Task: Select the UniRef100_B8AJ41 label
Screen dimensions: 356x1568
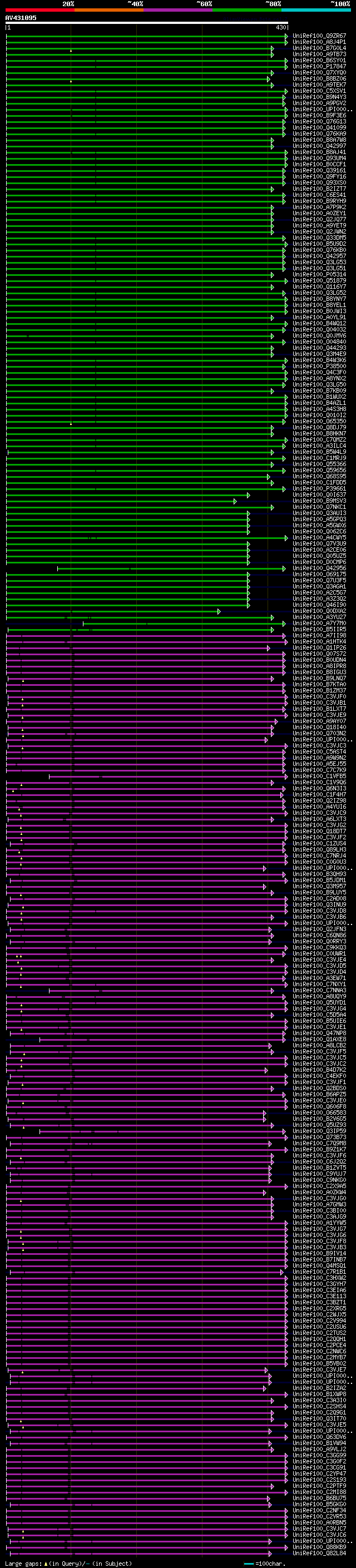Action: [319, 152]
